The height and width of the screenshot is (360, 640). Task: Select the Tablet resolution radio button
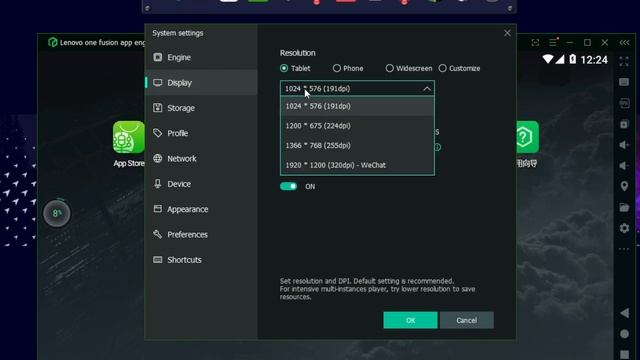click(x=284, y=68)
